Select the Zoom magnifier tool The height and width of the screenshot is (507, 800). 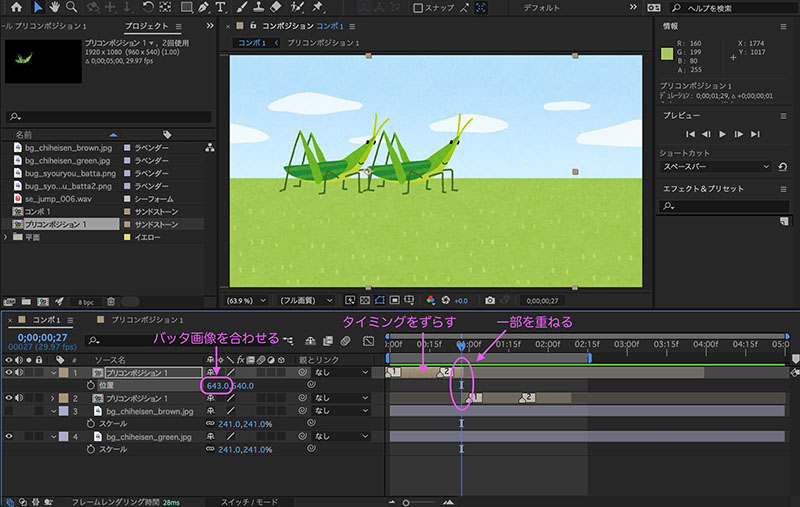click(x=71, y=7)
